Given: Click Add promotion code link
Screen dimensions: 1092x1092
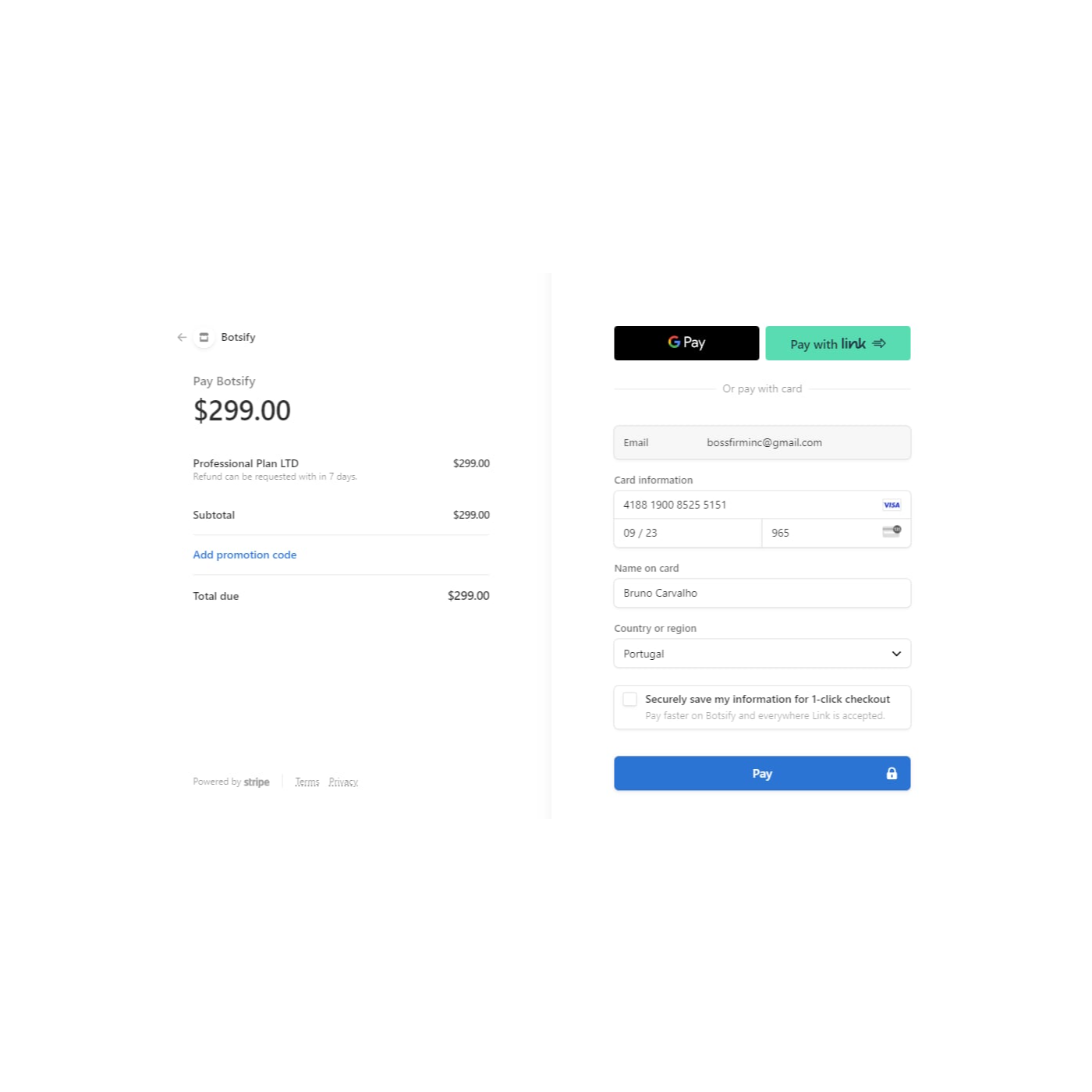Looking at the screenshot, I should click(x=245, y=555).
